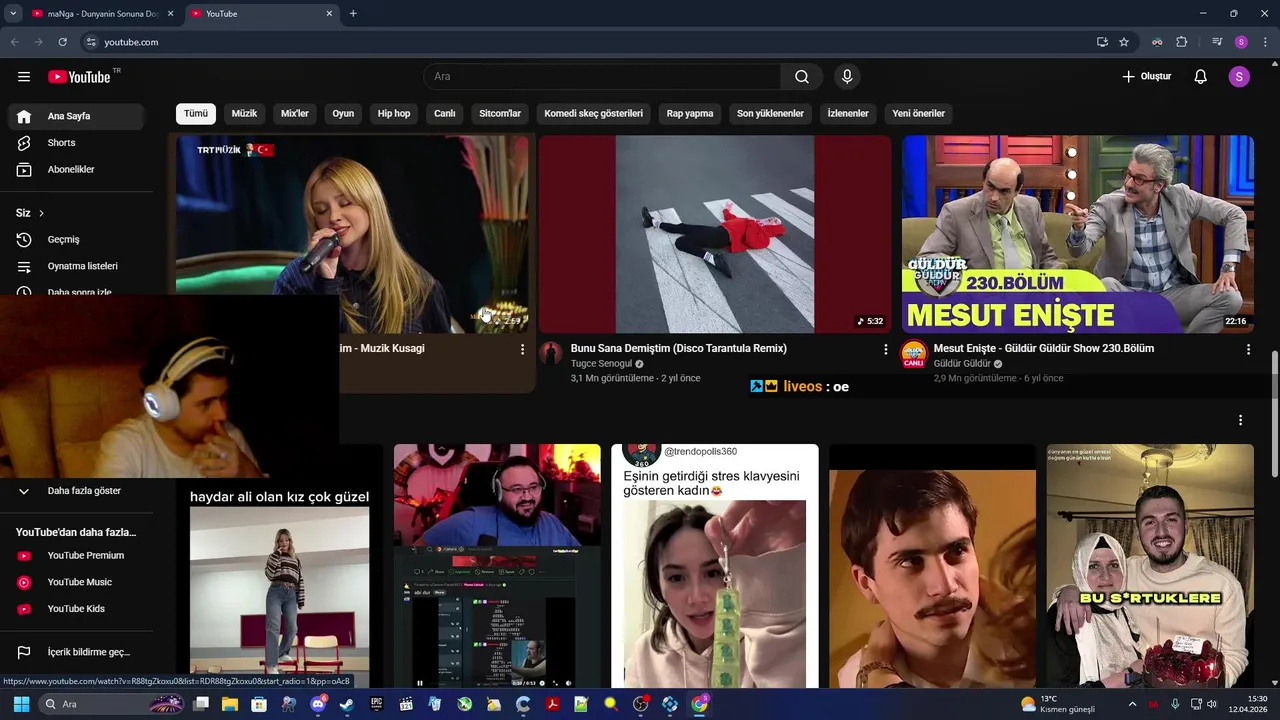This screenshot has width=1280, height=720.
Task: Open the YouTube hamburger guide menu
Action: 24,77
